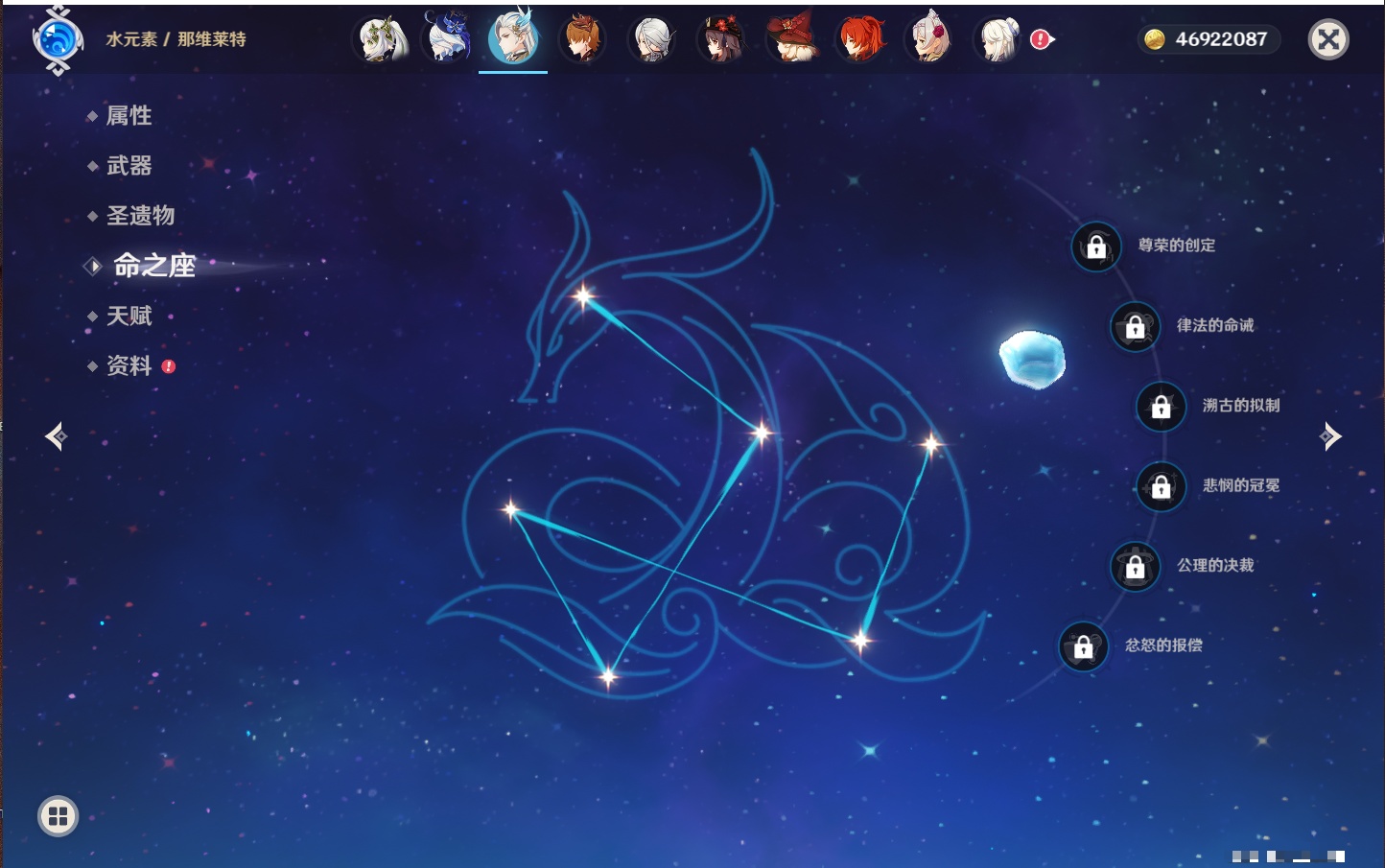
Task: Click the Hydro element emblem
Action: (58, 40)
